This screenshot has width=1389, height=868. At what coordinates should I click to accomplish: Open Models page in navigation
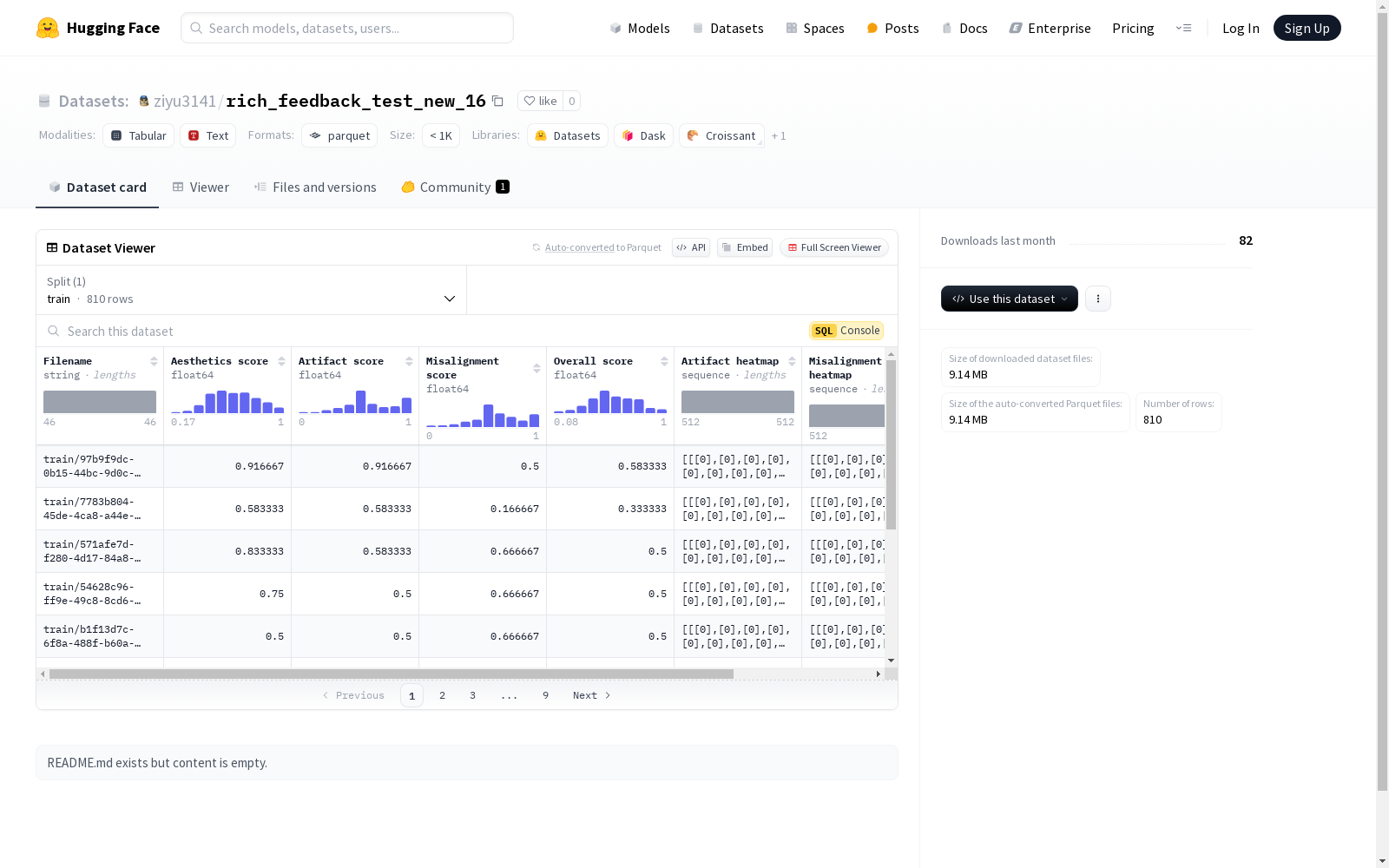[x=640, y=28]
